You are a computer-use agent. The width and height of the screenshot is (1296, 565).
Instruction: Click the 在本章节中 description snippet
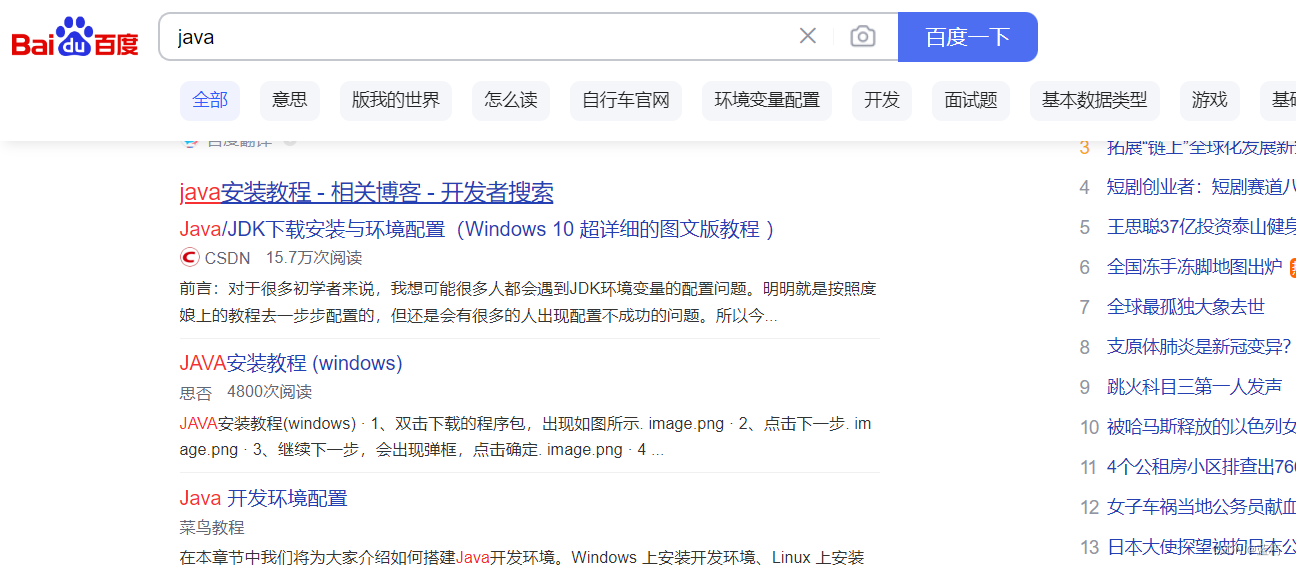[x=522, y=557]
